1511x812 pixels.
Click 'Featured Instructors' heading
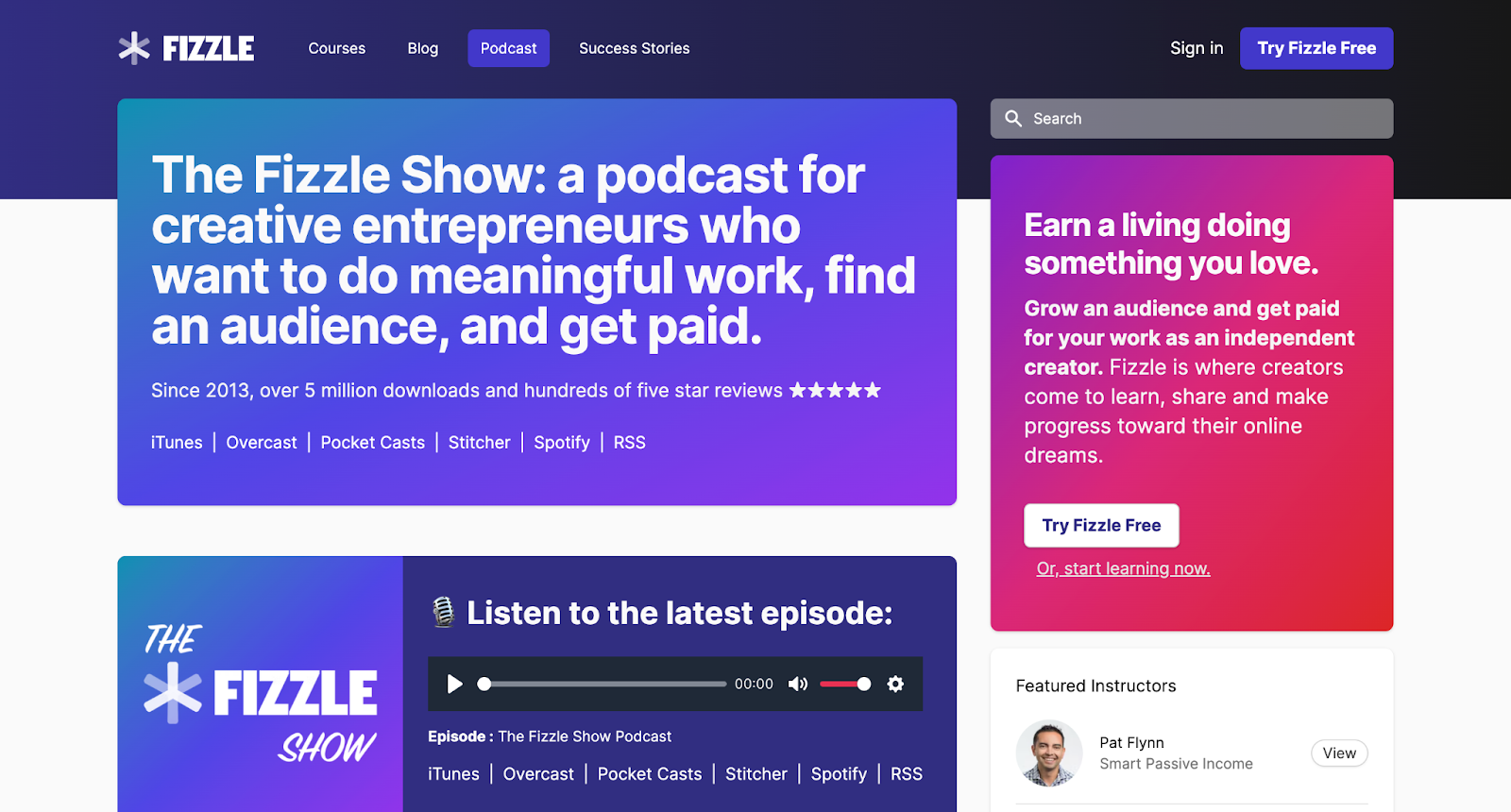coord(1096,686)
